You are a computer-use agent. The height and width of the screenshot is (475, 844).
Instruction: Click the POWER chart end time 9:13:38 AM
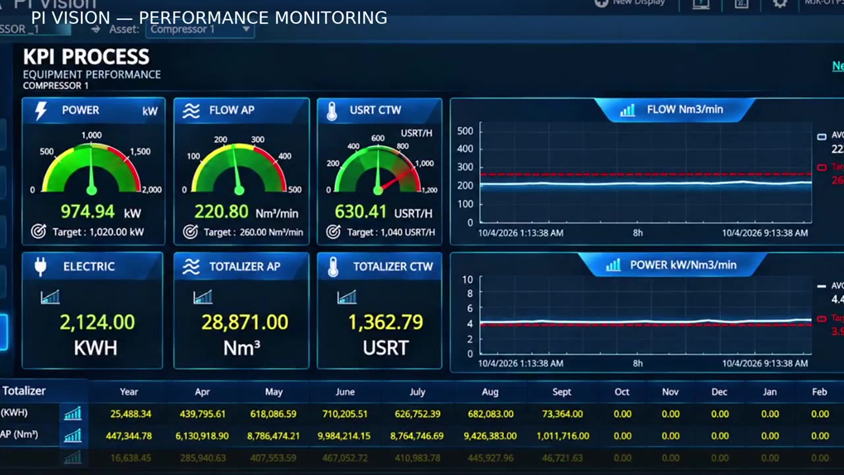[765, 364]
